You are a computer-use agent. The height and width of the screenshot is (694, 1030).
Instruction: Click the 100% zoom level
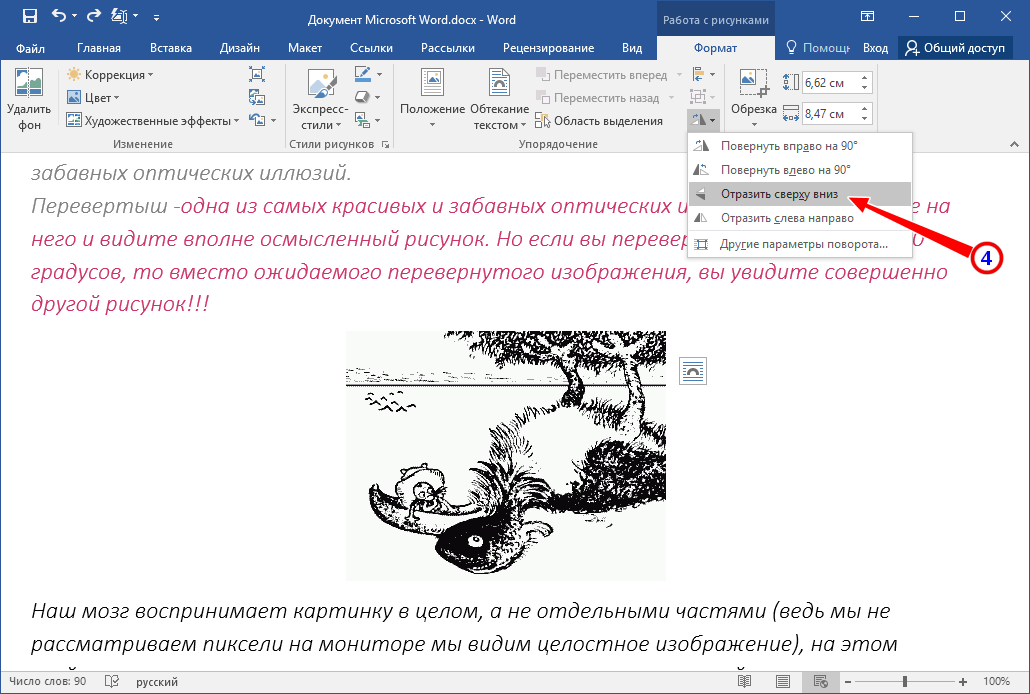(x=996, y=682)
